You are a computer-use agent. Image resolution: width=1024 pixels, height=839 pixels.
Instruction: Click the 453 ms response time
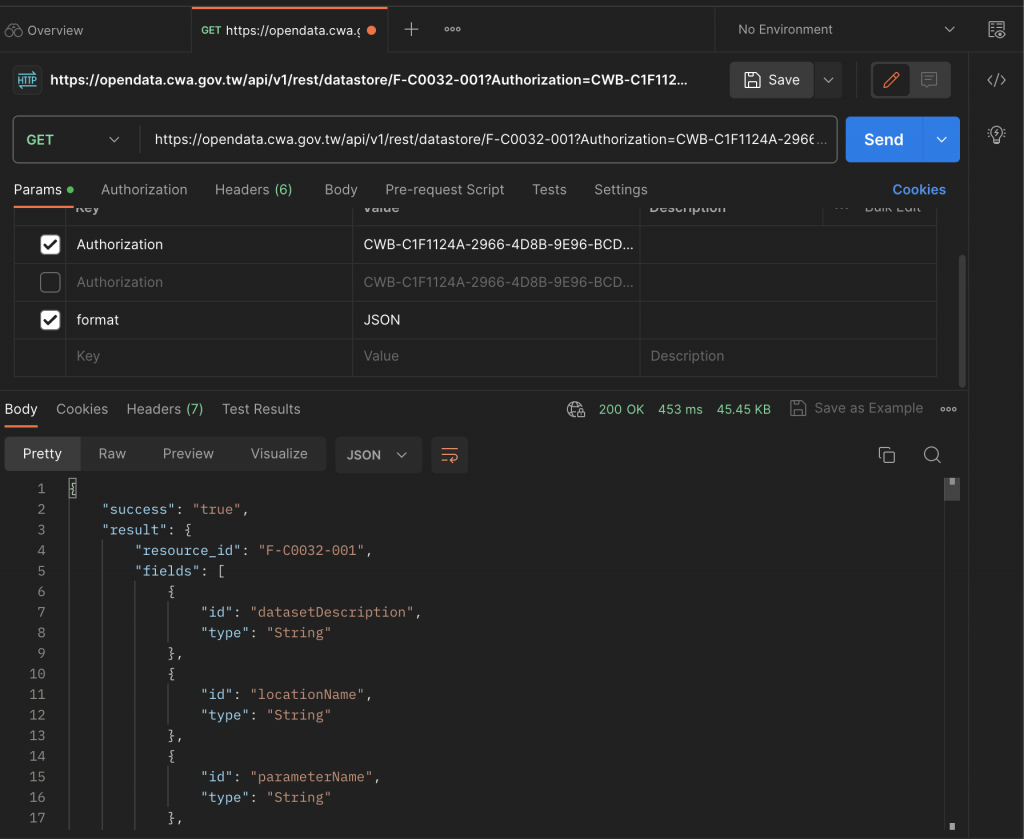[x=680, y=409]
